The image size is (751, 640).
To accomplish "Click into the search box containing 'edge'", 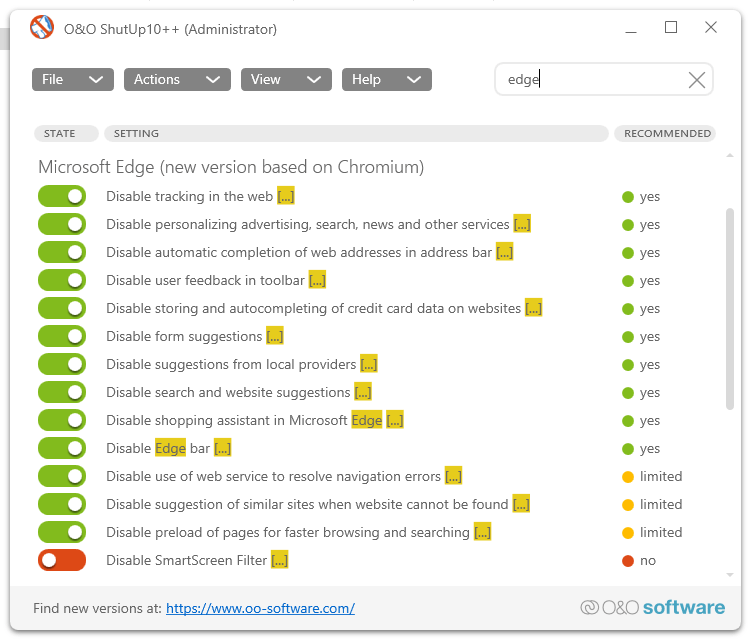I will [x=590, y=80].
